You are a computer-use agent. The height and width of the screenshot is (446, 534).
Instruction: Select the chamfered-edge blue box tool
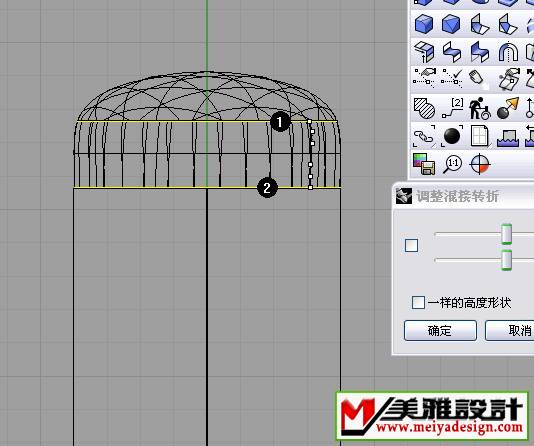coord(451,24)
